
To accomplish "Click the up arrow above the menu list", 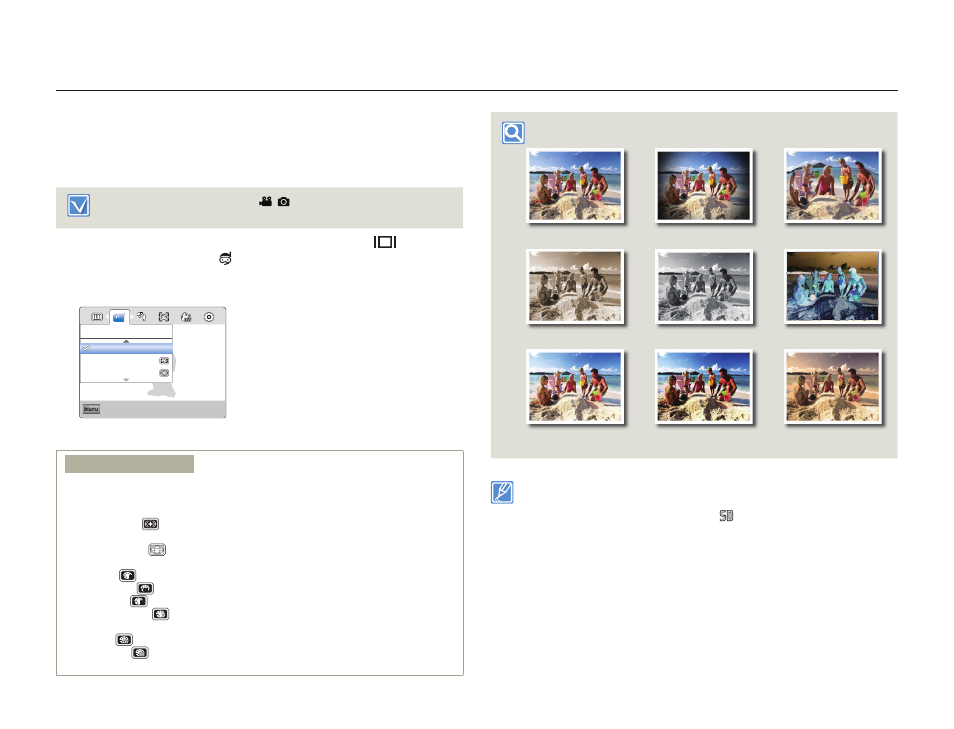I will [126, 341].
